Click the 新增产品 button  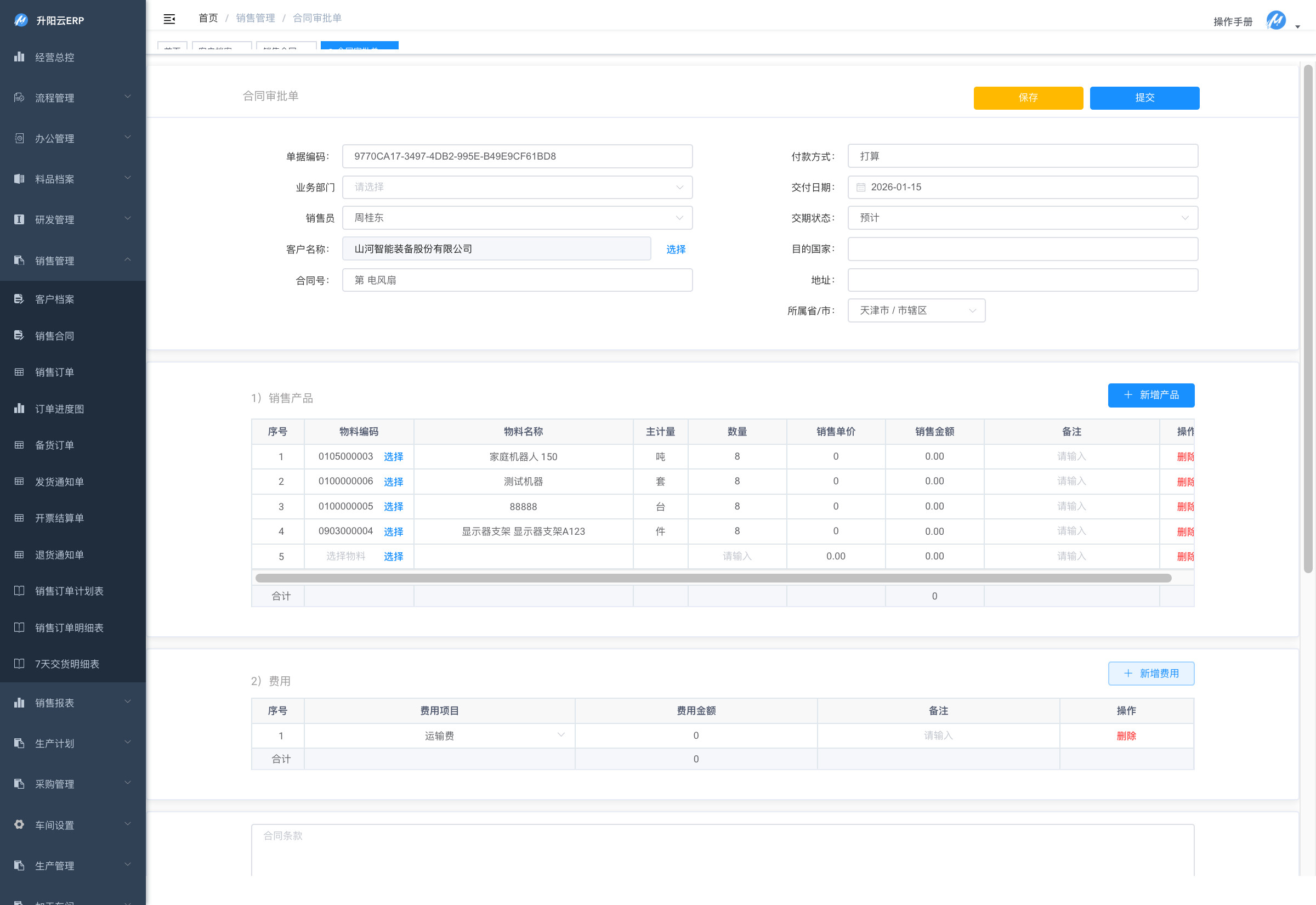[1150, 395]
